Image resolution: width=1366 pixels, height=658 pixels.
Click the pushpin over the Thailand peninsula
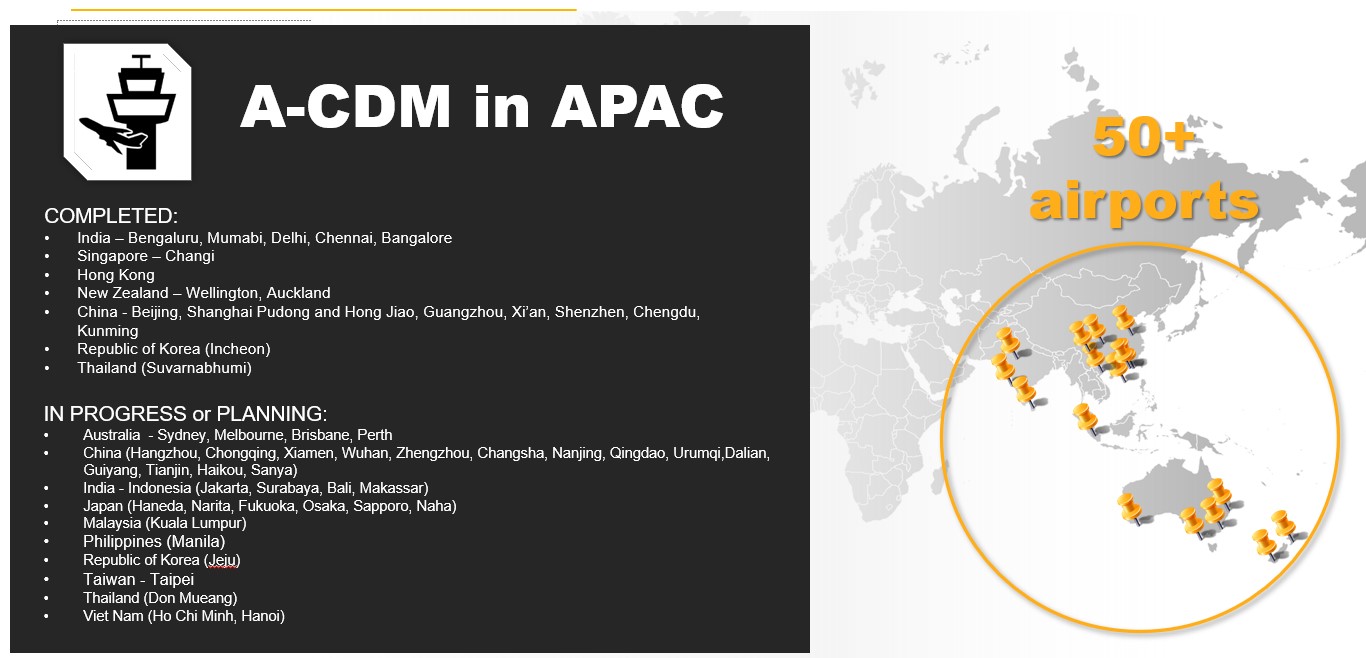tap(1083, 418)
